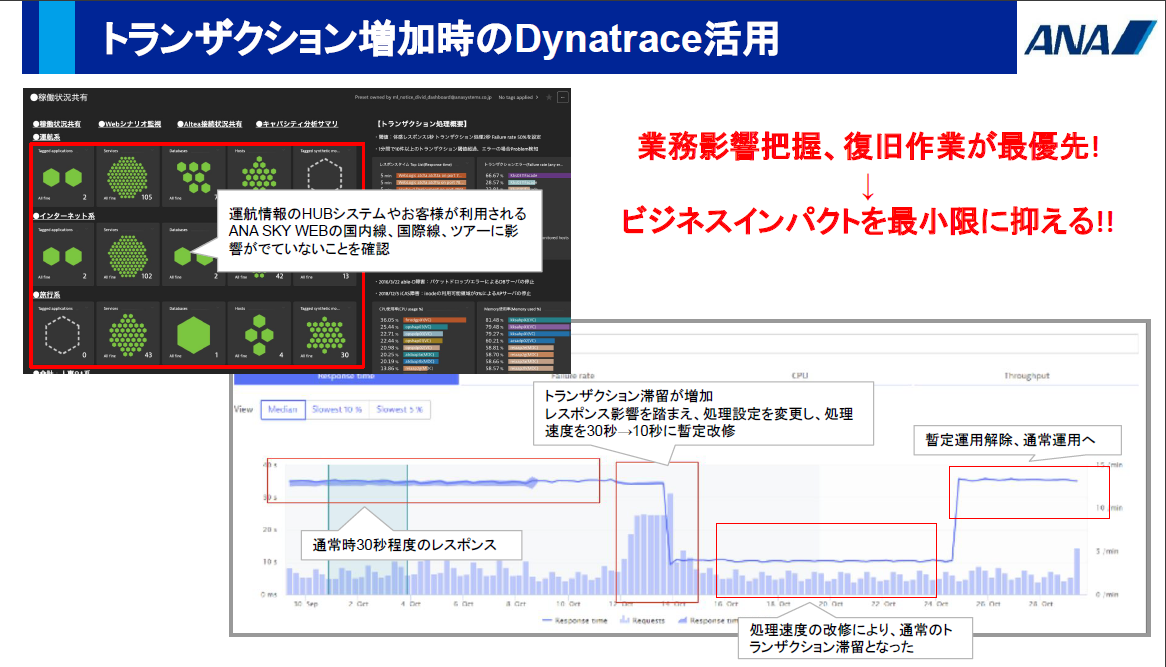Select the Slowest 10 % view option
Screen dimensions: 1166x667
pyautogui.click(x=337, y=410)
